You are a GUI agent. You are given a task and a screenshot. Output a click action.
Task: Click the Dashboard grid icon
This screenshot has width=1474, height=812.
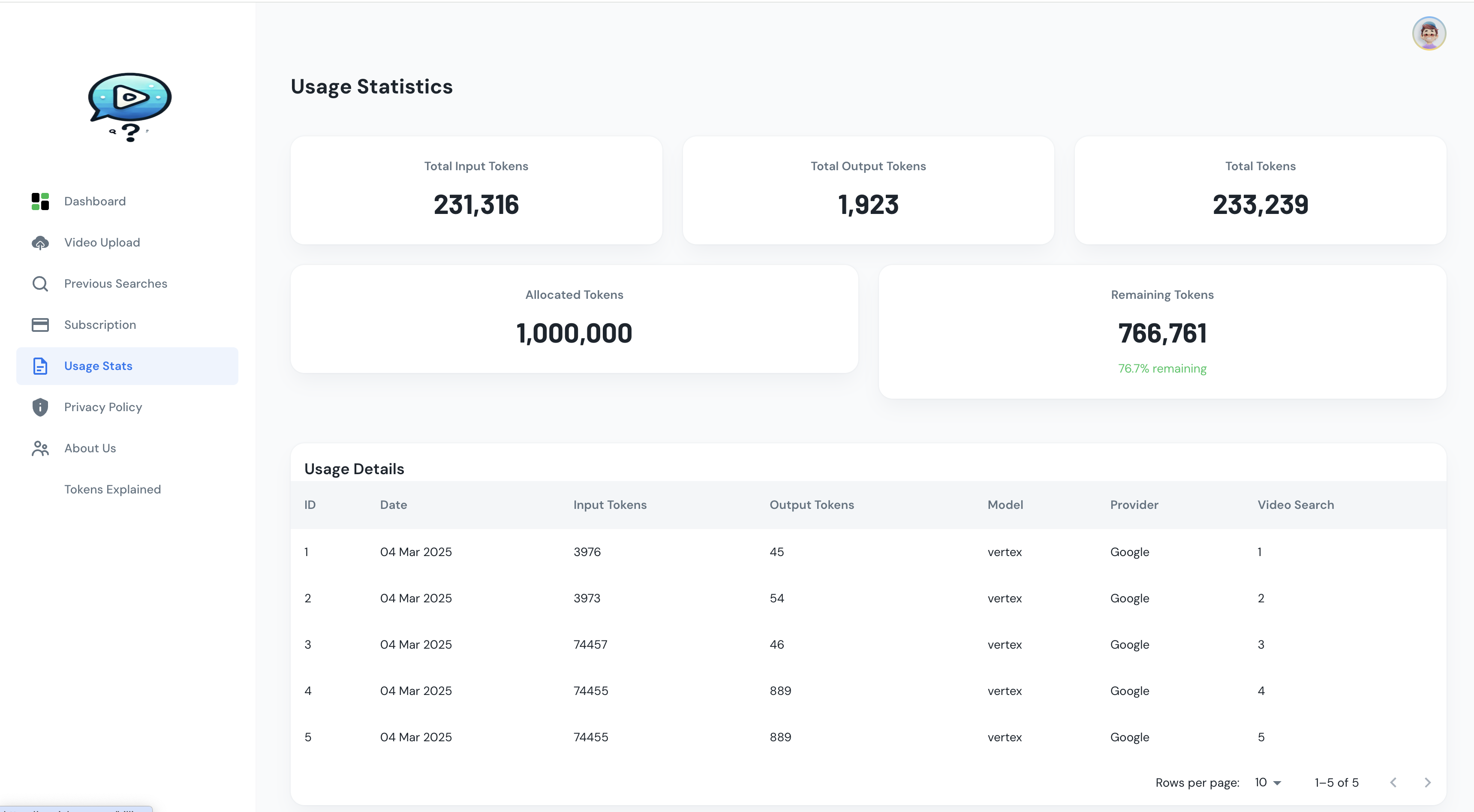tap(40, 201)
